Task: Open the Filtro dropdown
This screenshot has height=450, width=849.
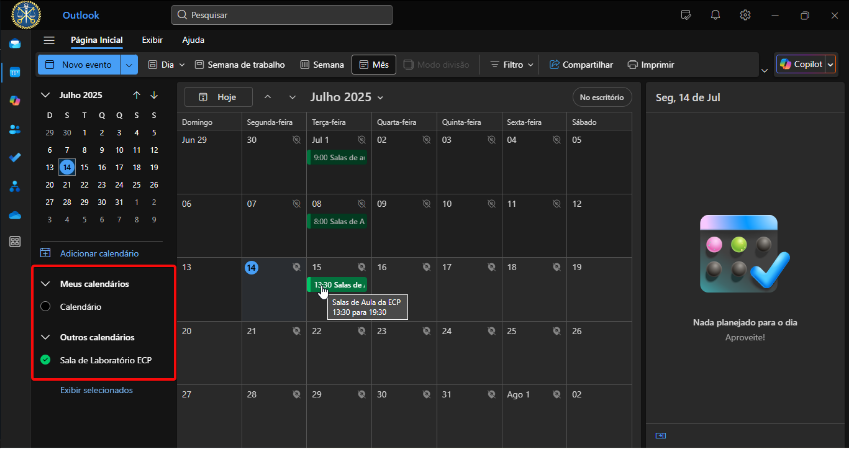Action: click(x=512, y=64)
